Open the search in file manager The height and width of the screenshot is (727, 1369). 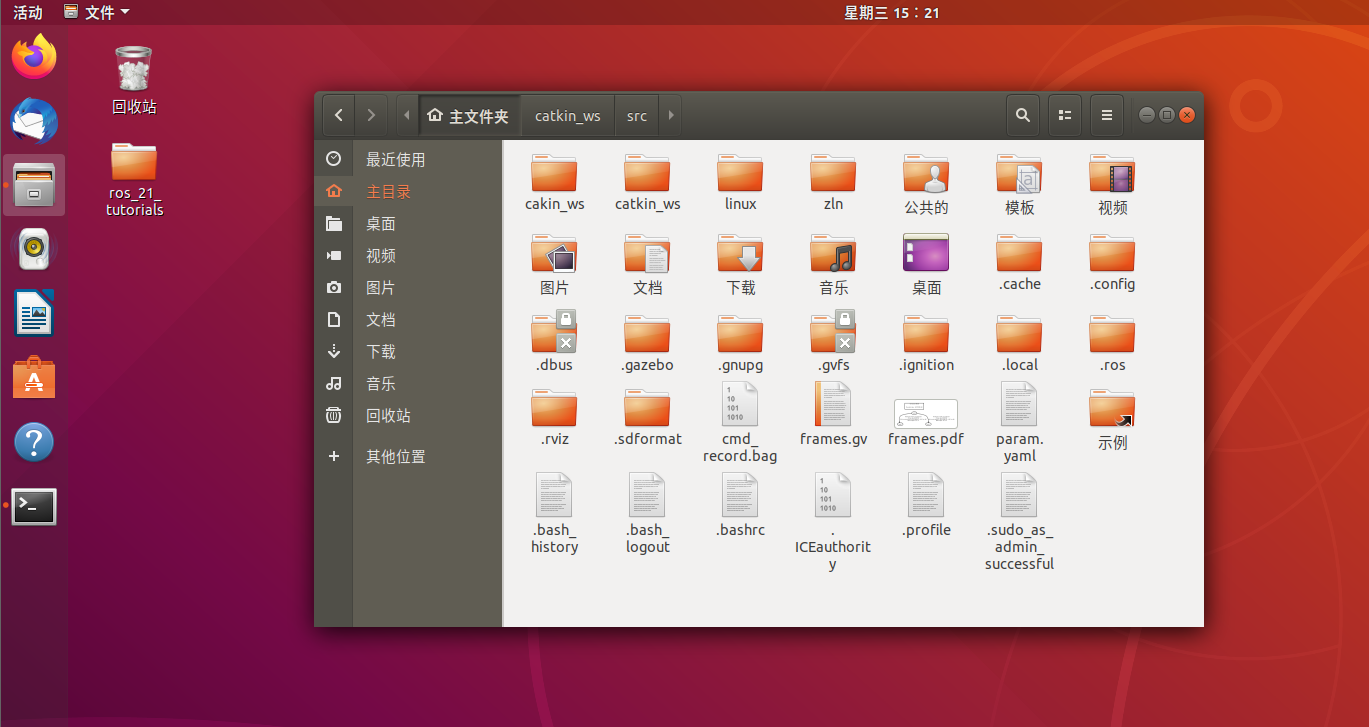click(x=1022, y=115)
